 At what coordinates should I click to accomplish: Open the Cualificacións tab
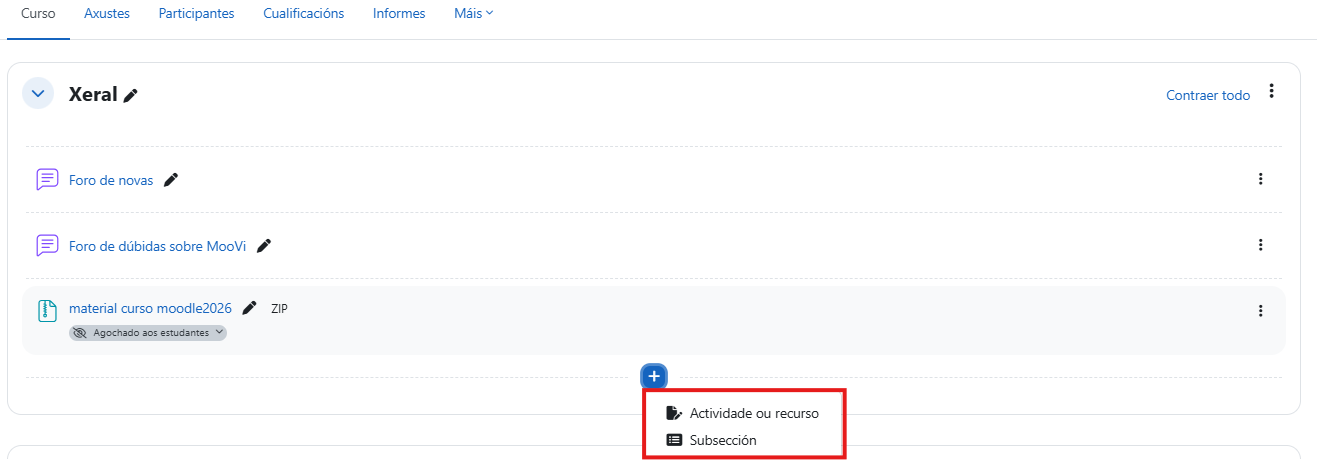[303, 14]
